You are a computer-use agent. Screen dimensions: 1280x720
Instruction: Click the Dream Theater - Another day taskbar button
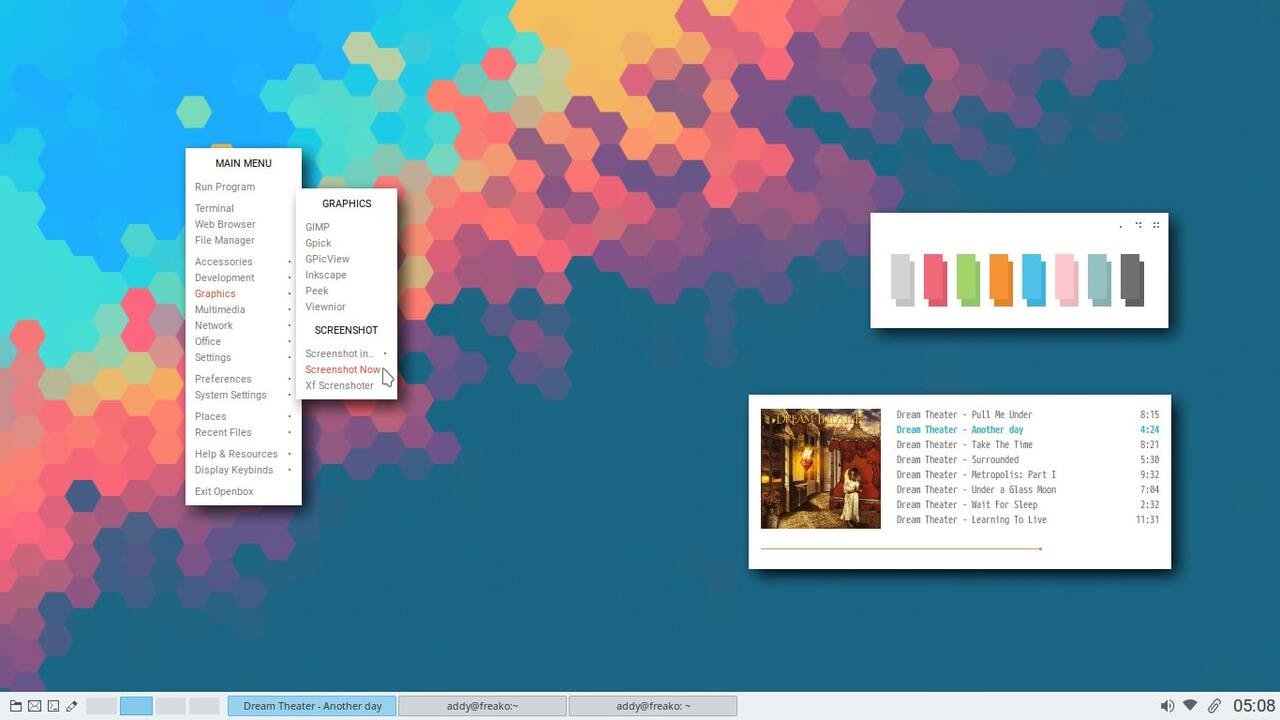(312, 706)
